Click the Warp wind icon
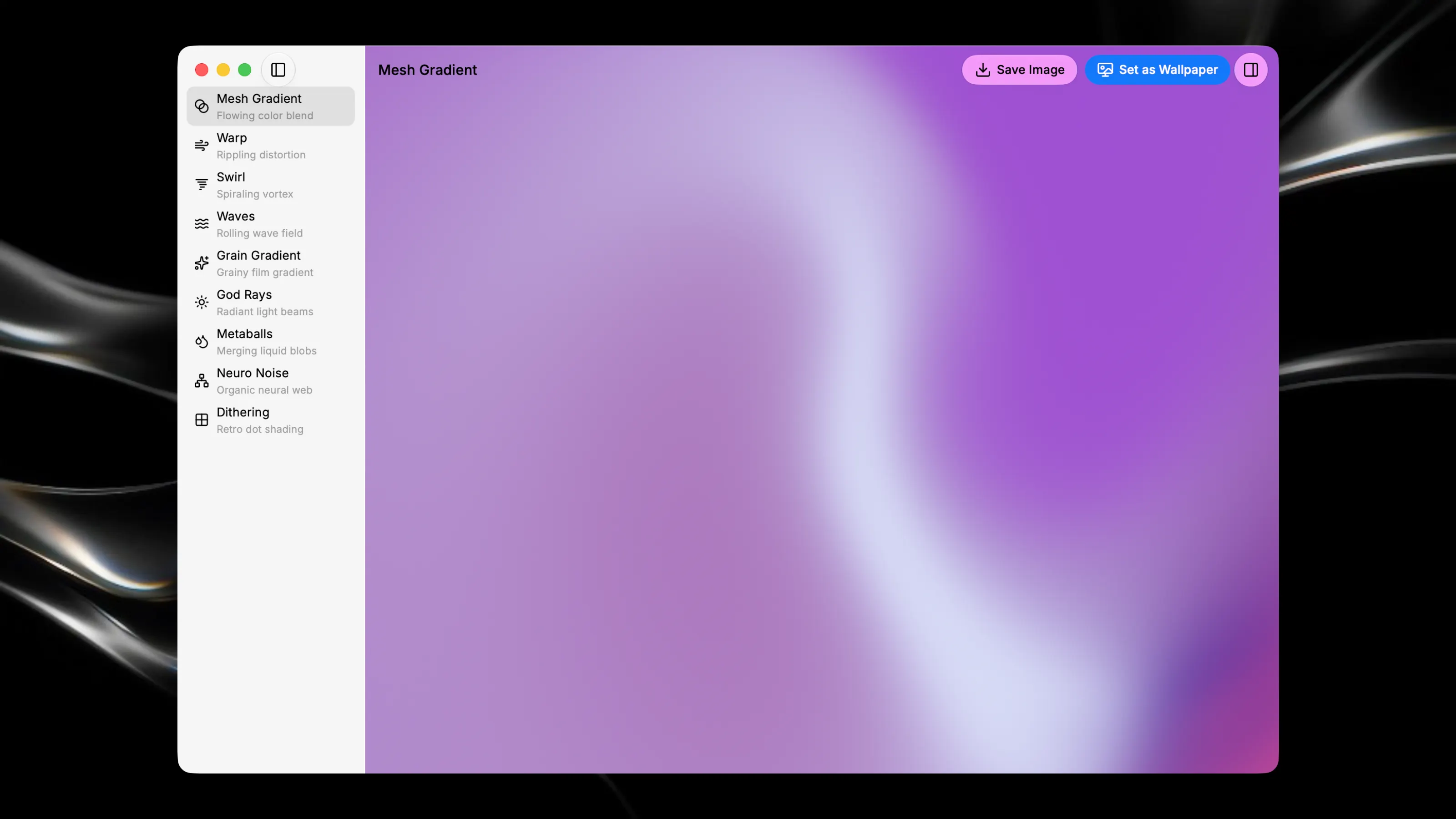 click(202, 146)
